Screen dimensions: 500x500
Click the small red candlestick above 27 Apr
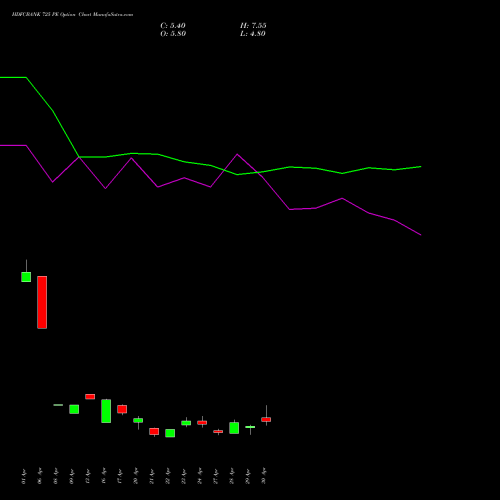[218, 431]
